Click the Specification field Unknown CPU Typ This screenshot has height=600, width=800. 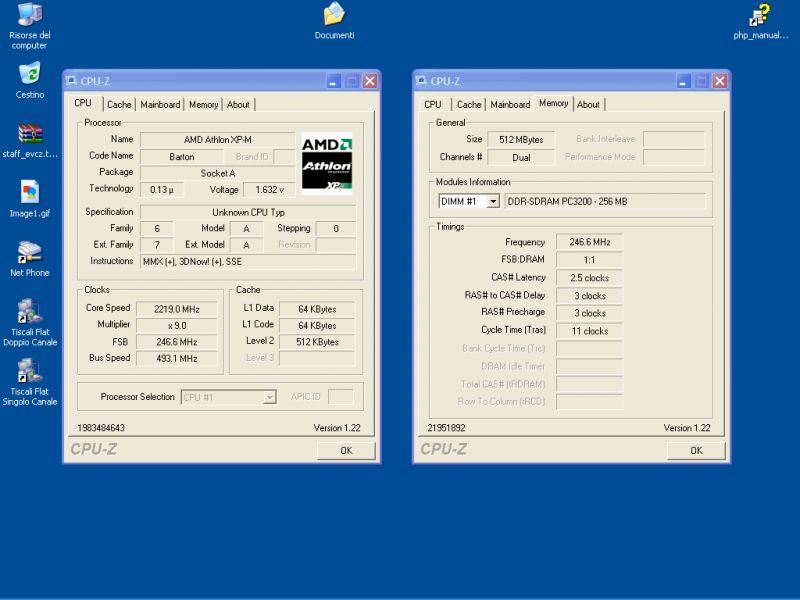coord(248,212)
